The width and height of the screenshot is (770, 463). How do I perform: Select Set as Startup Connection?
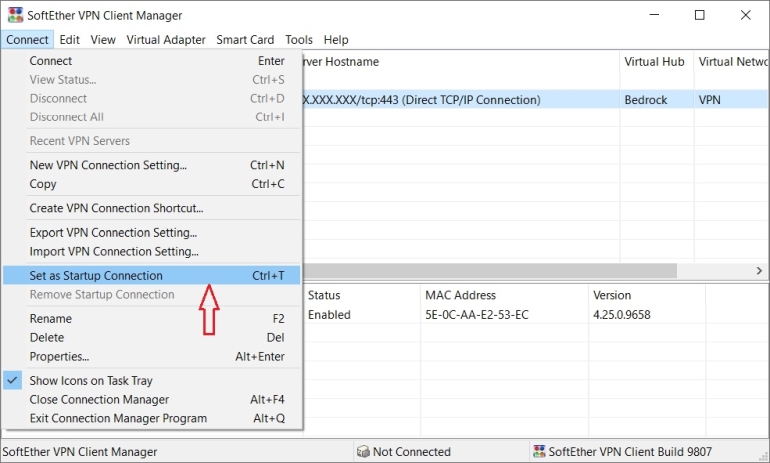pos(96,276)
